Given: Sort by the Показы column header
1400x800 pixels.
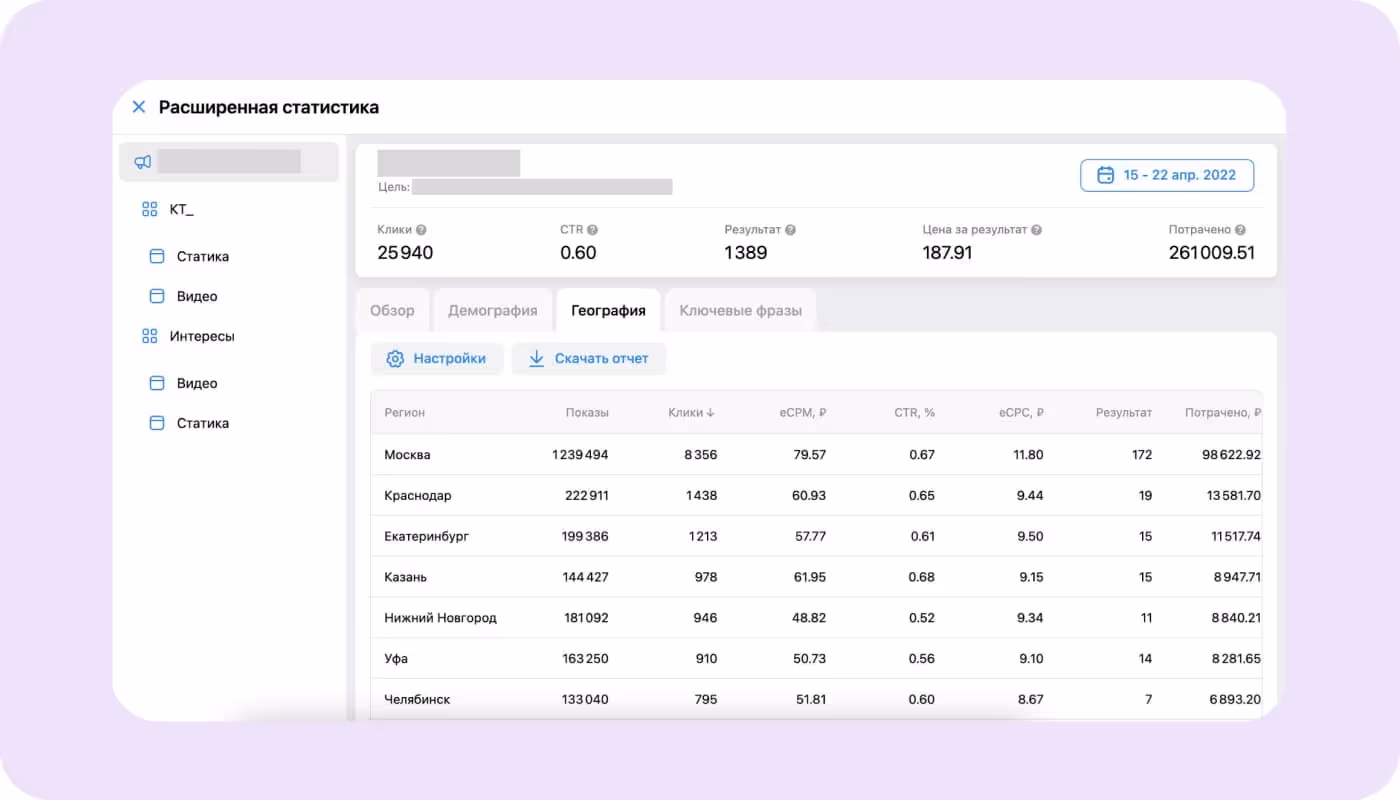Looking at the screenshot, I should coord(587,413).
